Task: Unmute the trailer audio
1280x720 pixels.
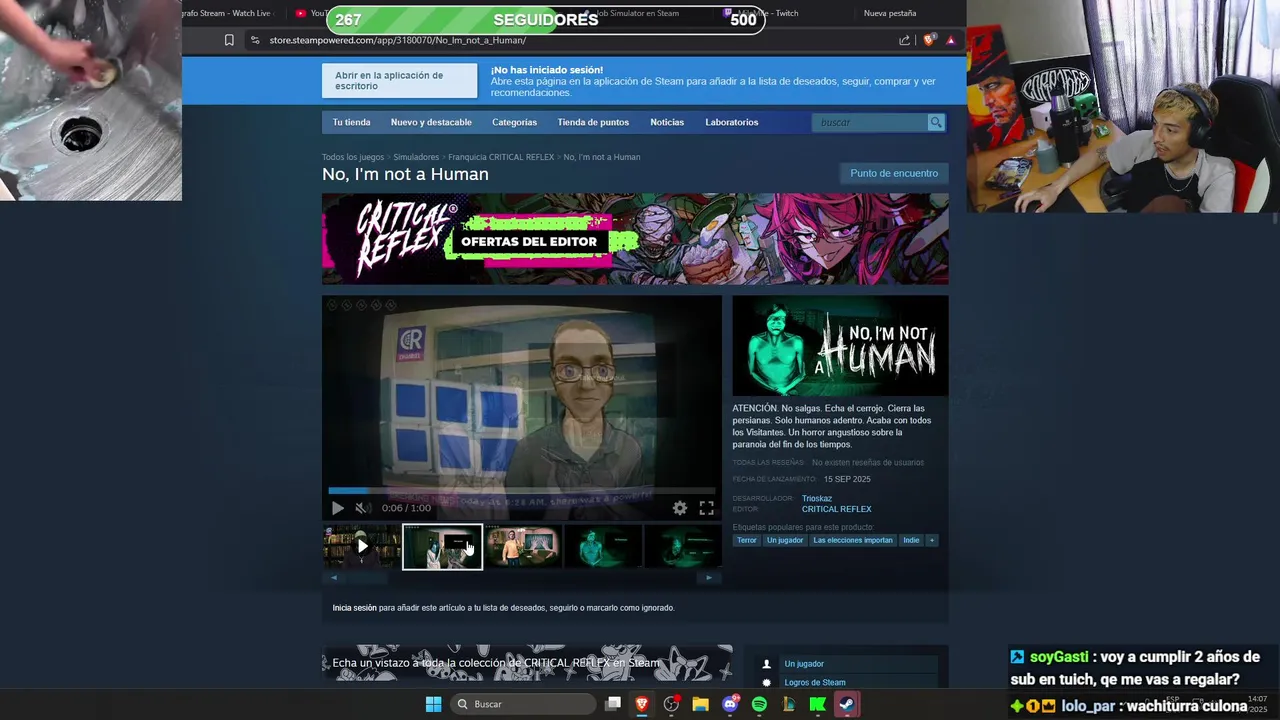Action: 362,508
